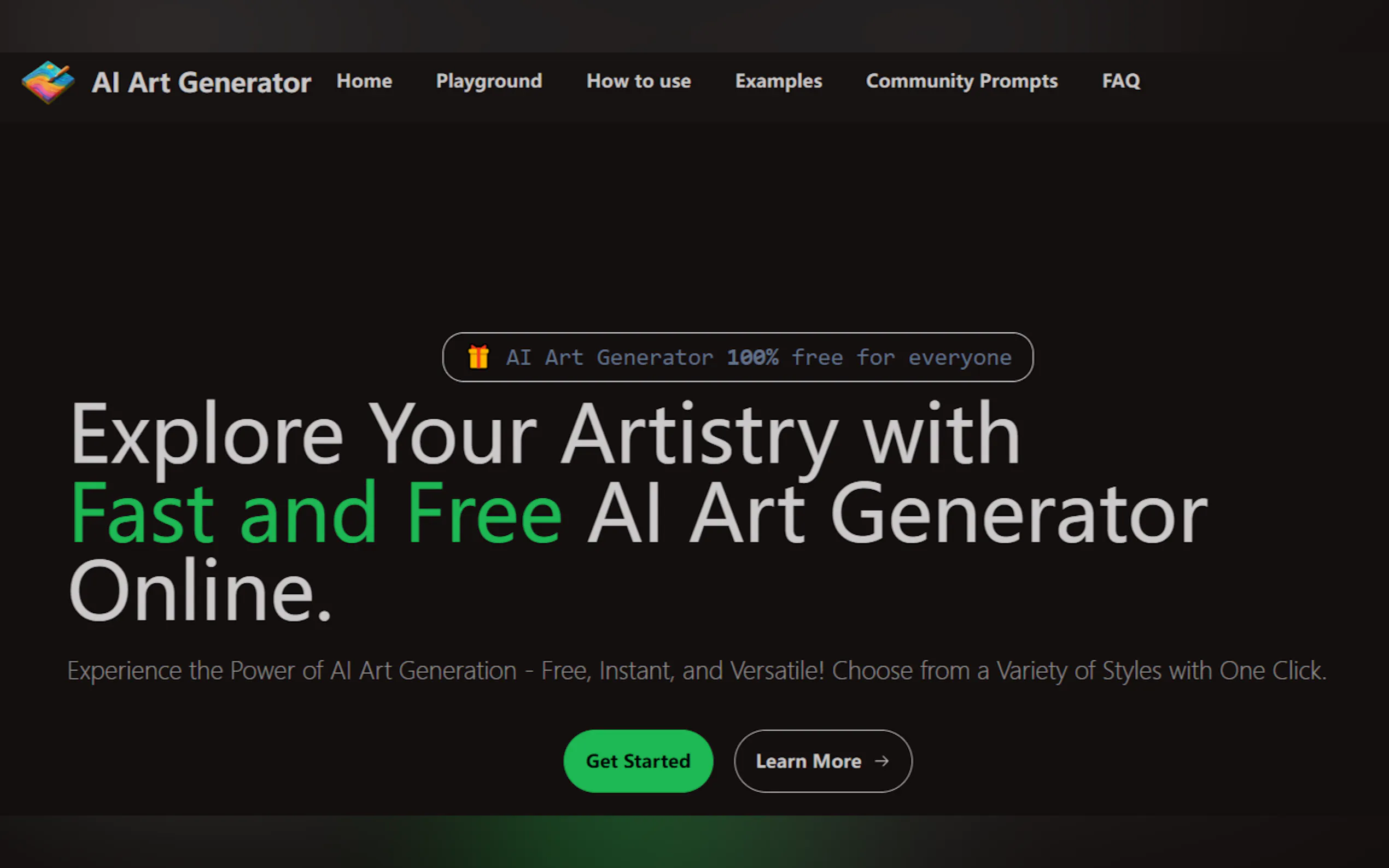
Task: Click the green Get Started button
Action: [638, 761]
